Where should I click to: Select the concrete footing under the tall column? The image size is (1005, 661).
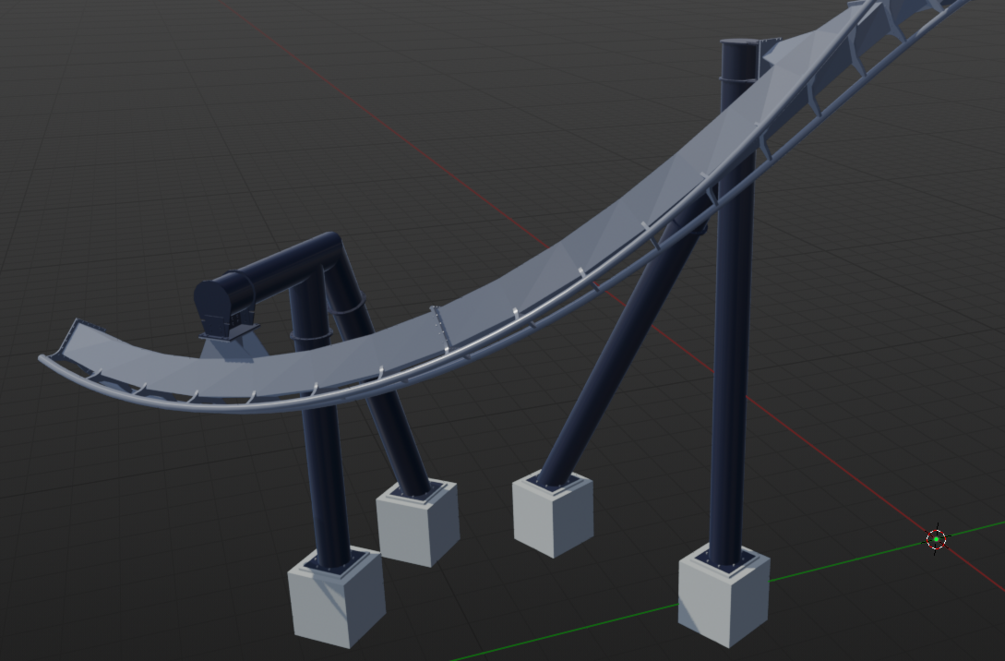[x=724, y=596]
